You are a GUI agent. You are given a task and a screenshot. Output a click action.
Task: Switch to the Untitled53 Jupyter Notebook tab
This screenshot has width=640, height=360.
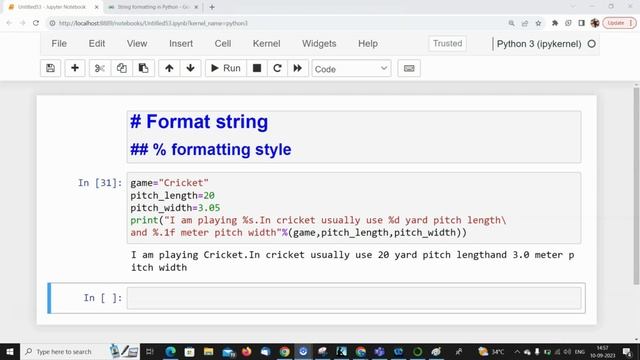[x=52, y=7]
